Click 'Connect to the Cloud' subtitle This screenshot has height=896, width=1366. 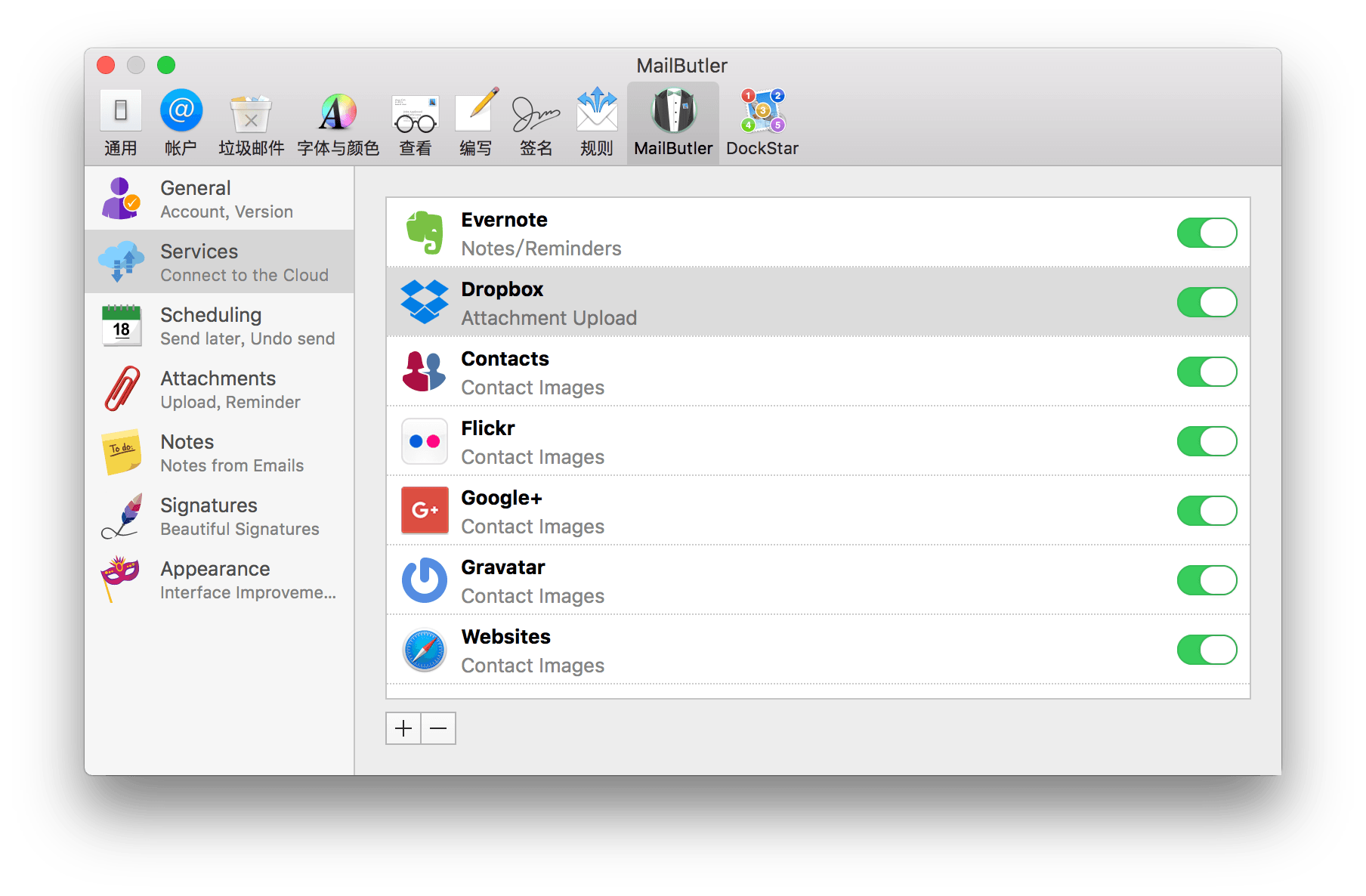245,275
